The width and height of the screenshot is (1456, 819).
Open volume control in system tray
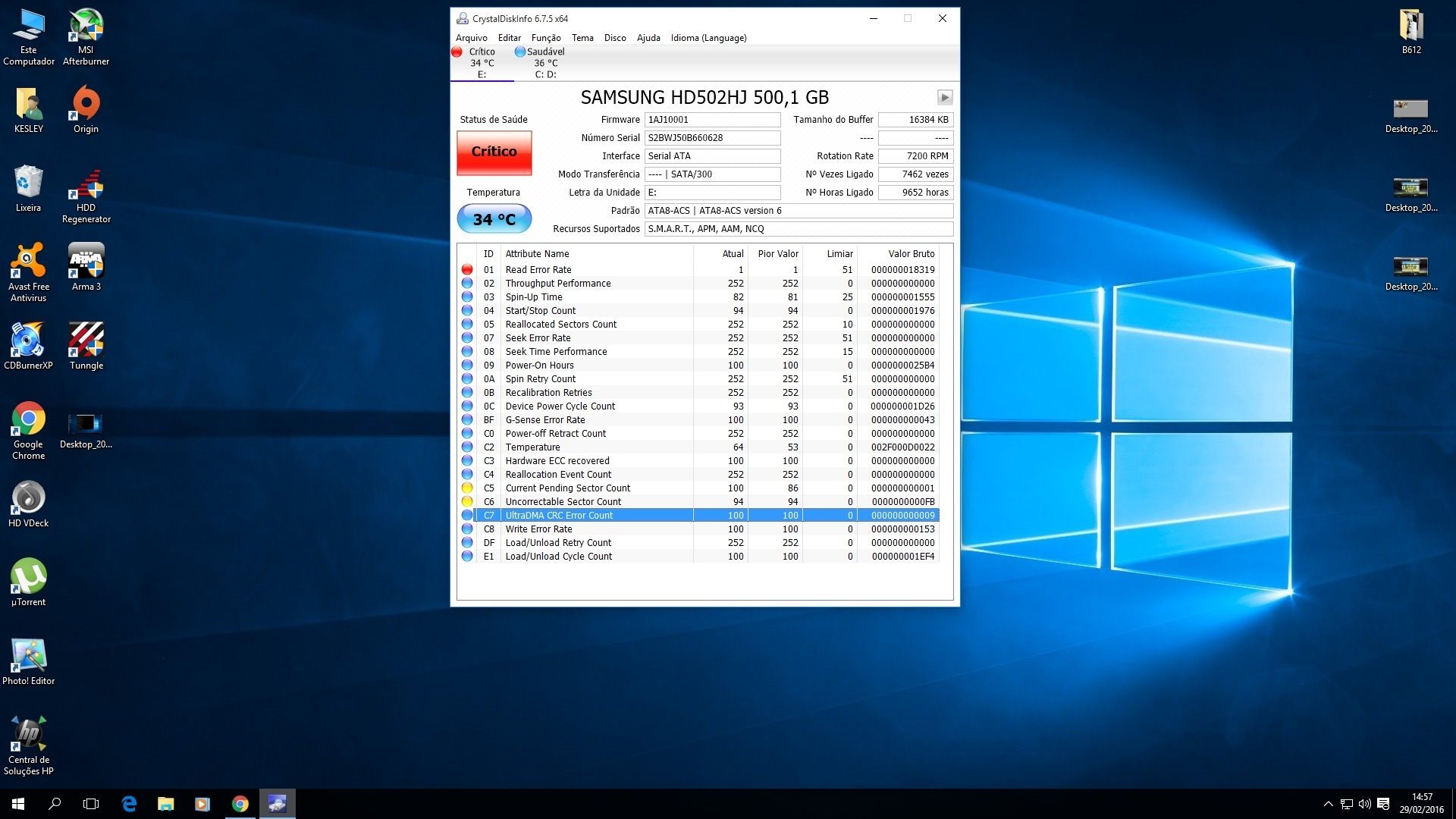pyautogui.click(x=1365, y=804)
